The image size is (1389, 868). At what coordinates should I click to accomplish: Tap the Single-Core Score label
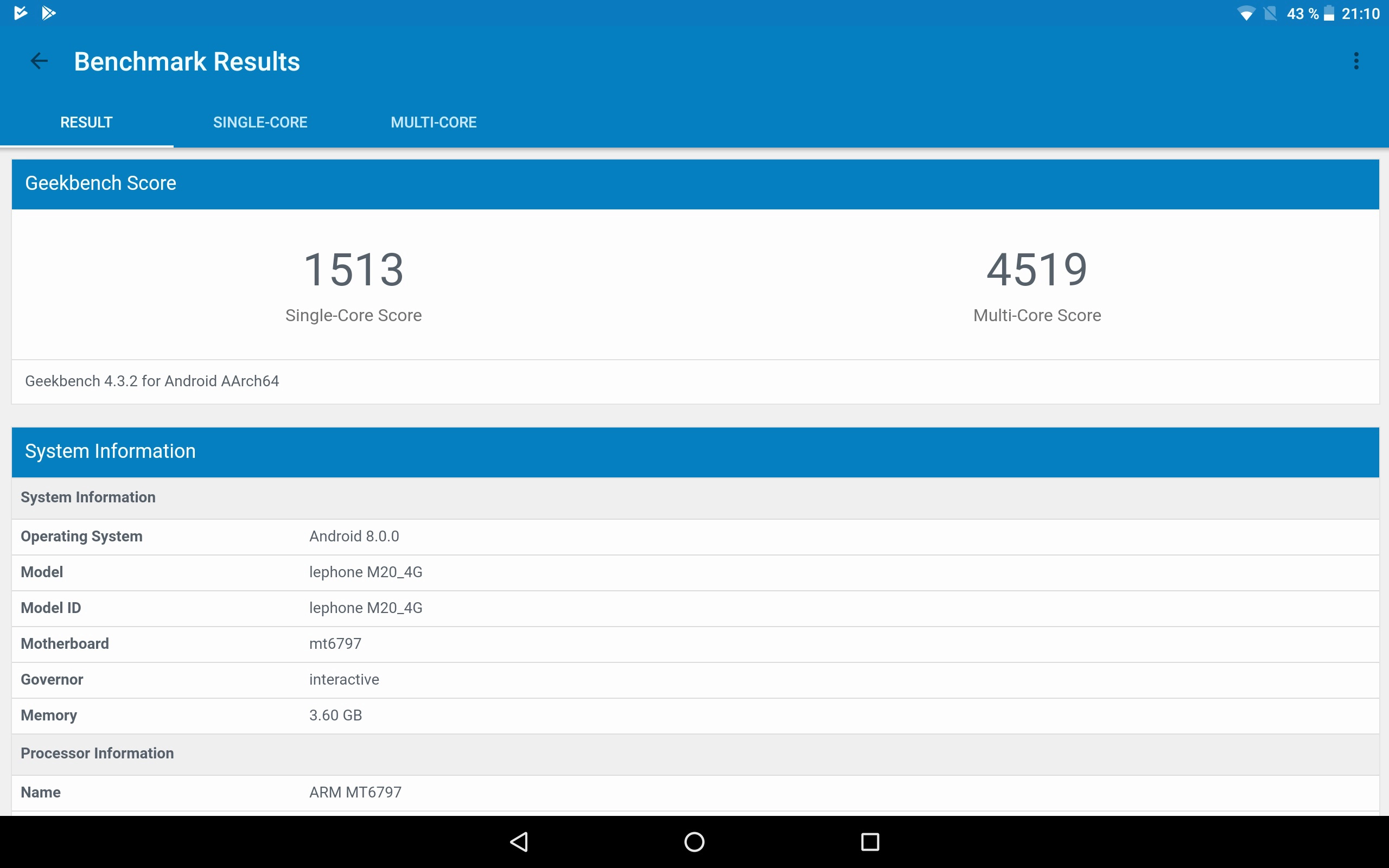point(354,315)
